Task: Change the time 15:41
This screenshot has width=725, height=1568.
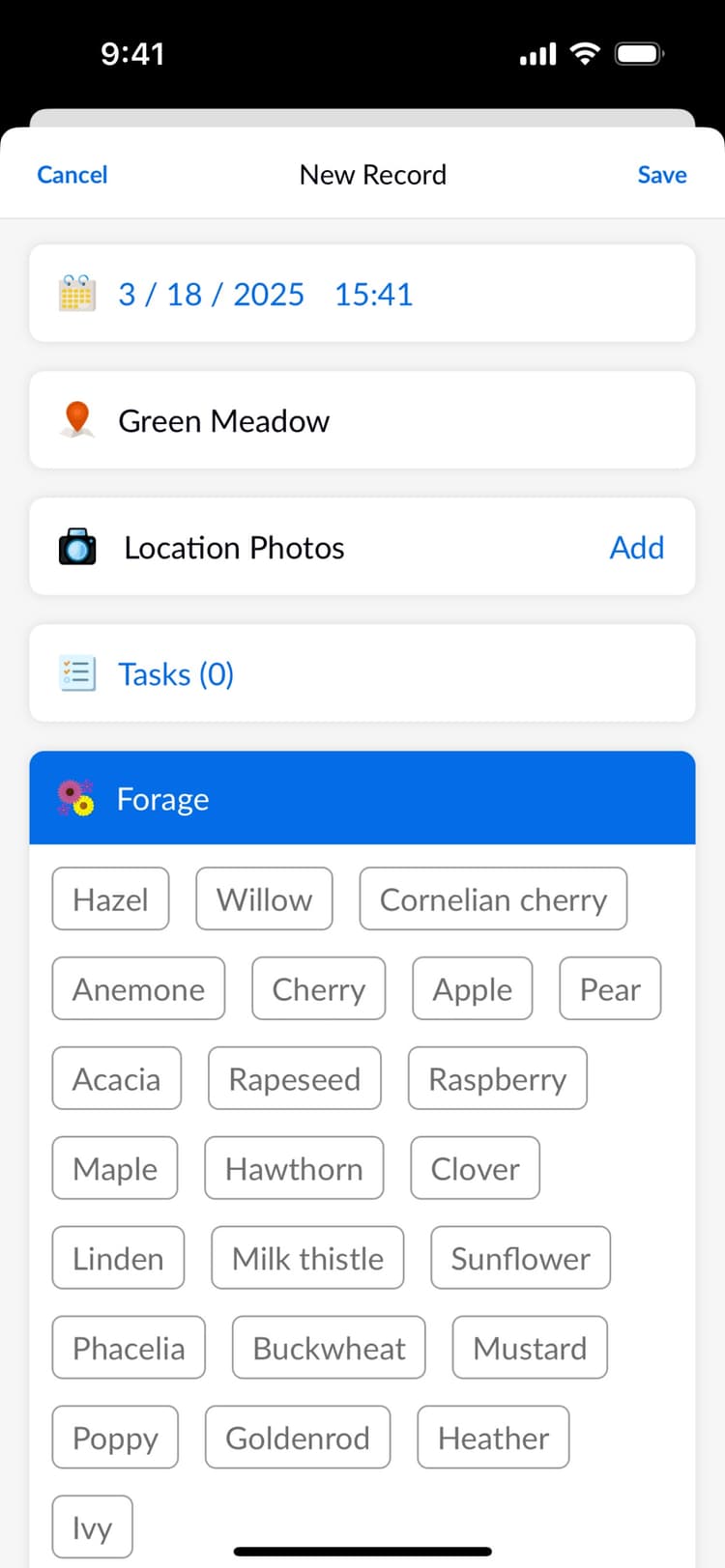Action: [373, 294]
